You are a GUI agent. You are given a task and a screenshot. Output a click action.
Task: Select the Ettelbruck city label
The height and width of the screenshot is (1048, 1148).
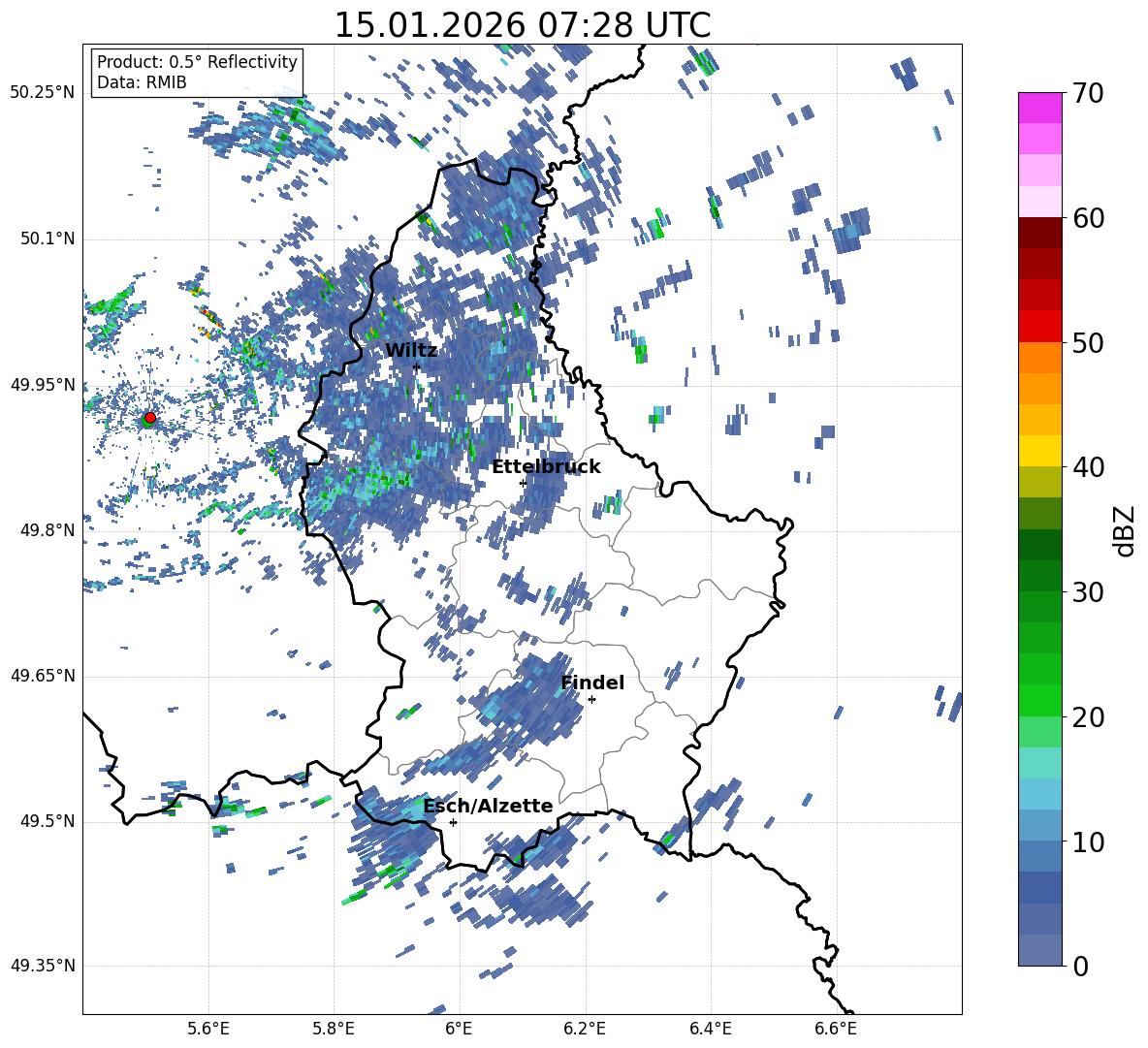click(546, 467)
